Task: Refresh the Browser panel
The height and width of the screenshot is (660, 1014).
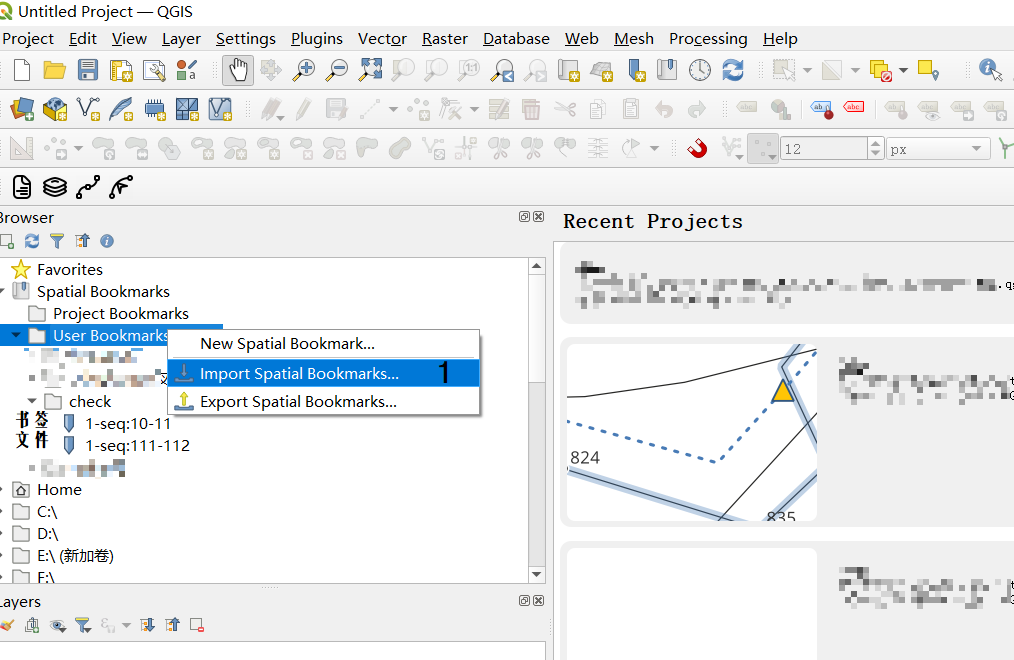Action: (x=32, y=241)
